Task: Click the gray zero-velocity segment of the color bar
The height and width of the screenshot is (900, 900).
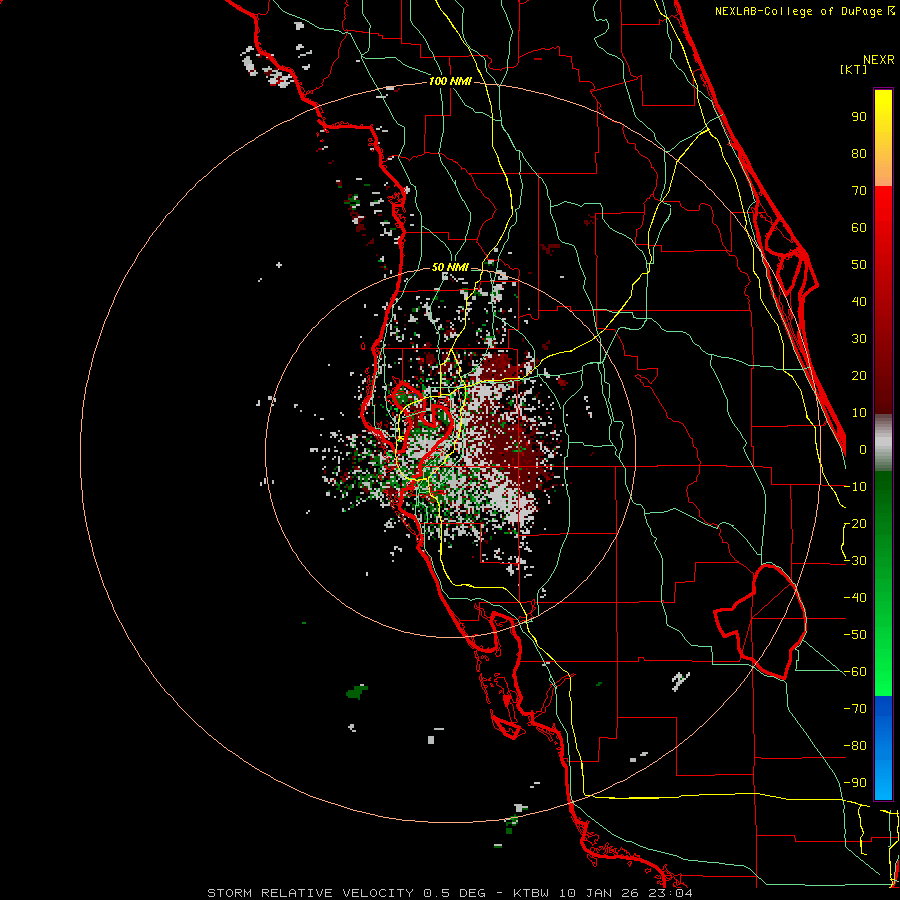Action: (x=883, y=443)
